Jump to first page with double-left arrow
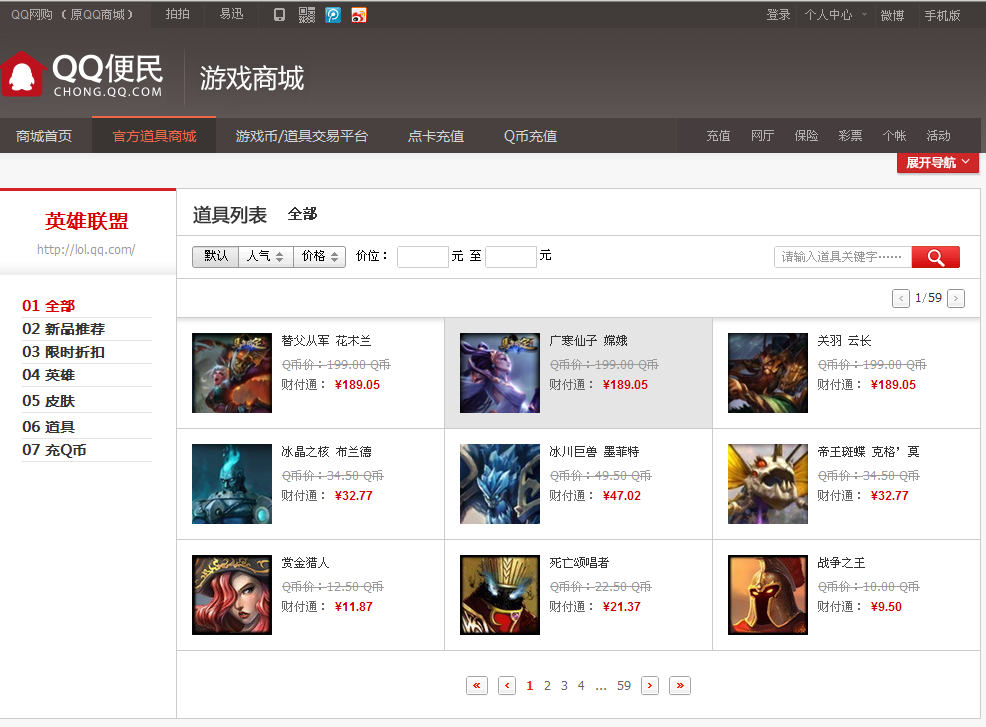This screenshot has width=986, height=727. [477, 685]
